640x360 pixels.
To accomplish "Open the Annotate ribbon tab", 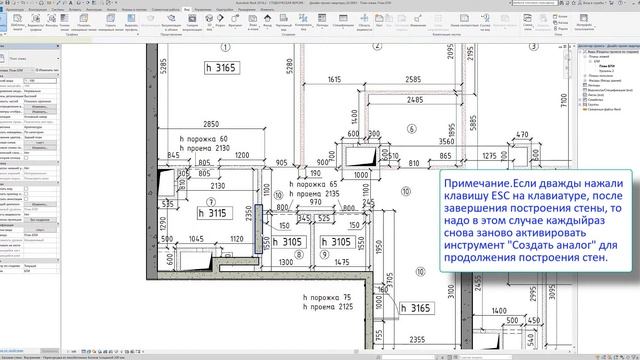I will (94, 9).
